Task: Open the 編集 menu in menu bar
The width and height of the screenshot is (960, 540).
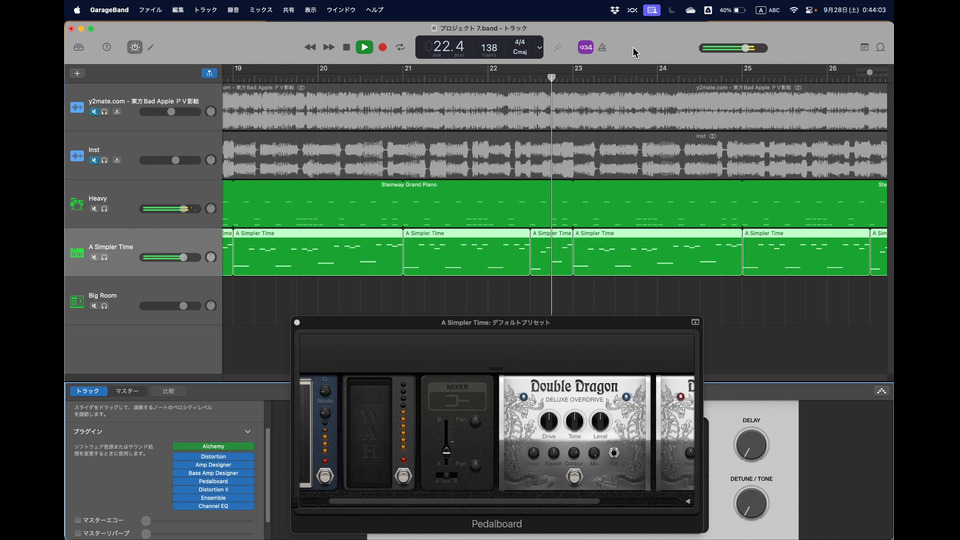Action: point(178,10)
